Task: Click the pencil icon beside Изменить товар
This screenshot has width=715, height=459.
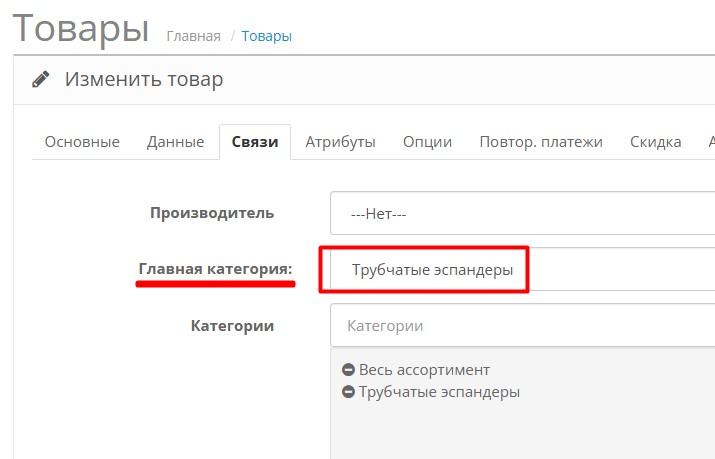Action: pos(40,79)
